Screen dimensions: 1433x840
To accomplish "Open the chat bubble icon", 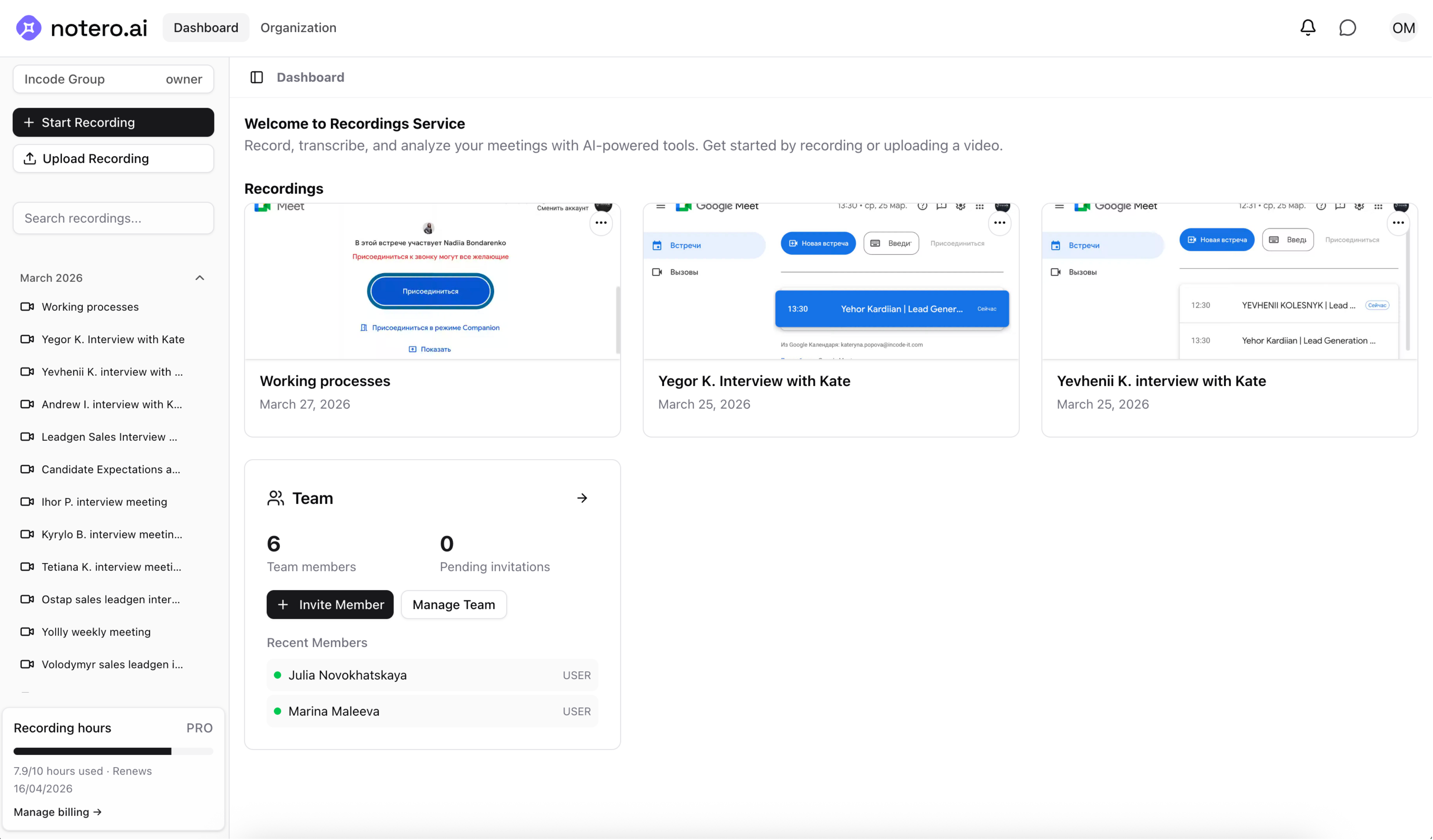I will tap(1347, 27).
